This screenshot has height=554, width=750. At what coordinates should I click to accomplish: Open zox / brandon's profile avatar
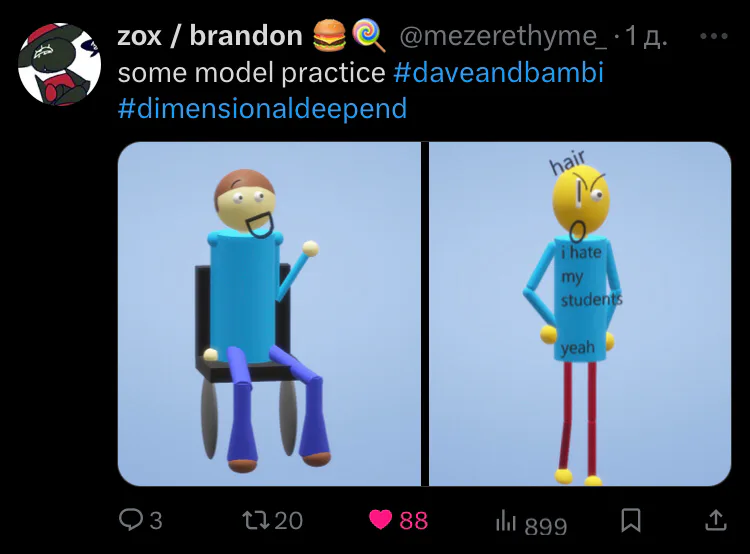pos(59,64)
